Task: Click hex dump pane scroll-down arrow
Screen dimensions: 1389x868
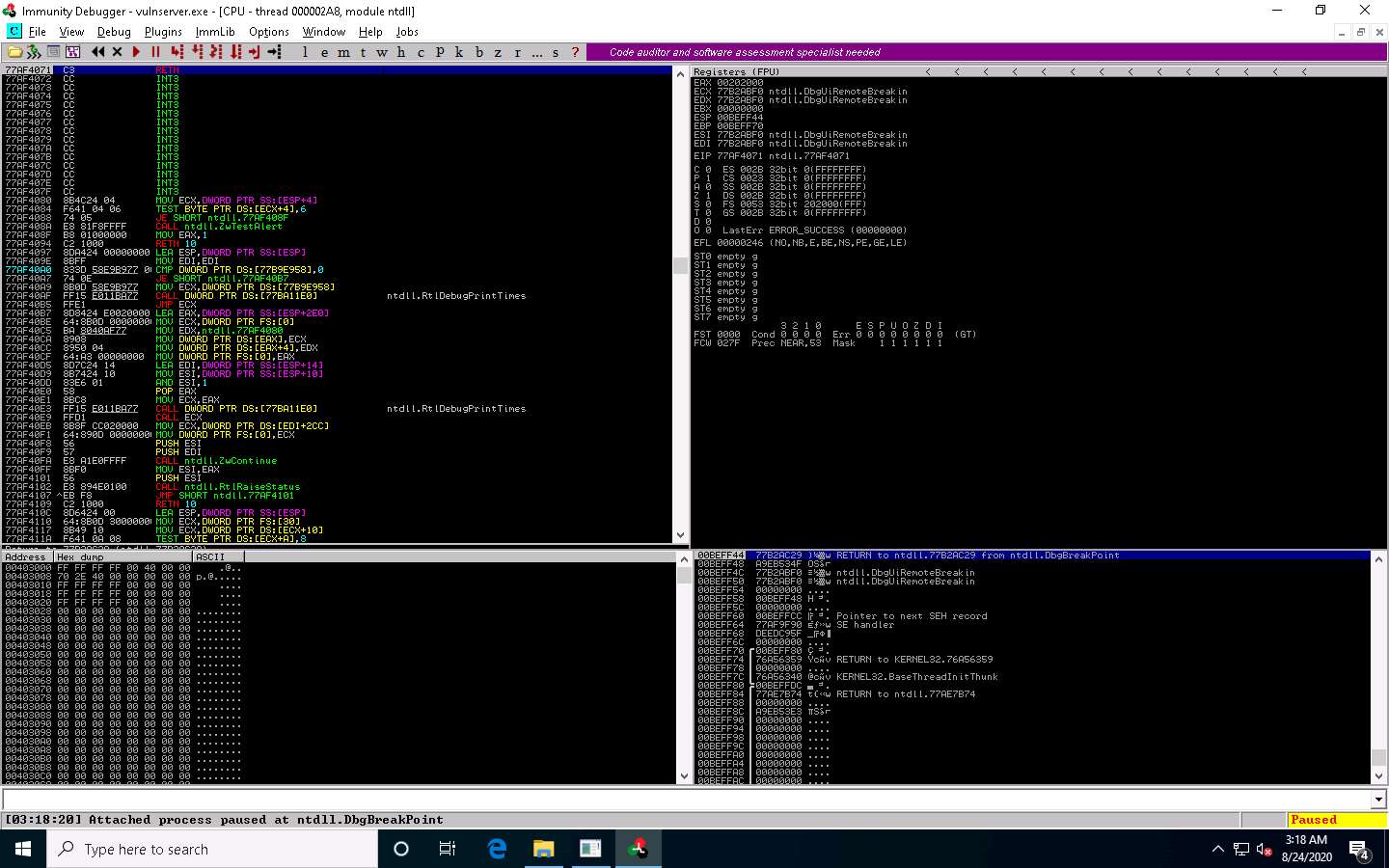Action: coord(684,776)
